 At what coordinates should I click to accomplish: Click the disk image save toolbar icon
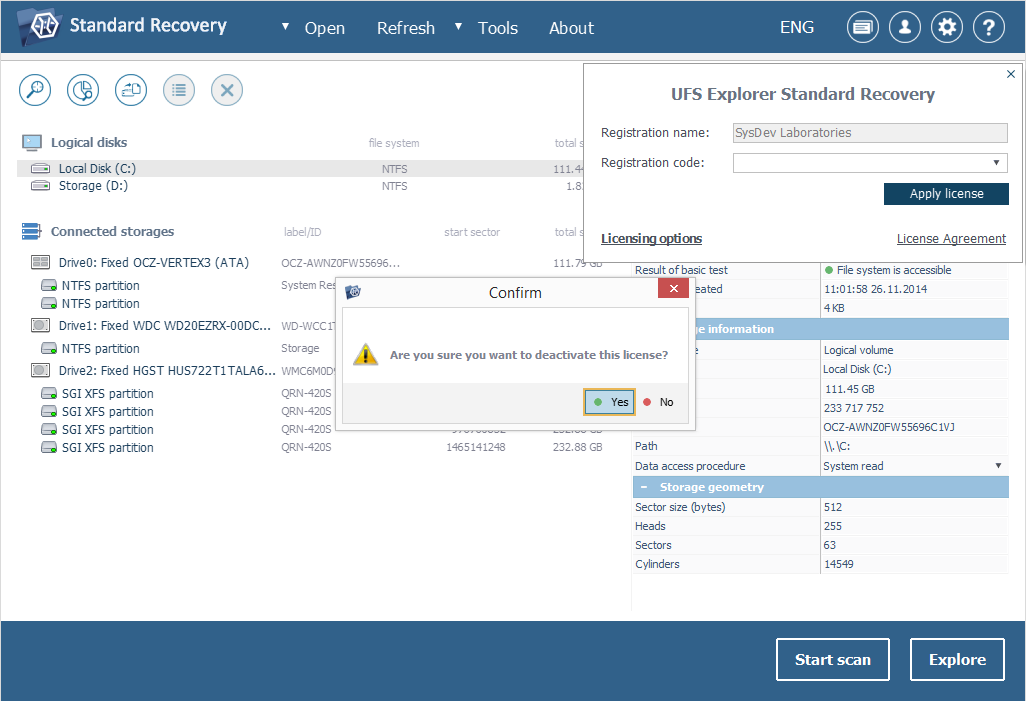pyautogui.click(x=131, y=90)
